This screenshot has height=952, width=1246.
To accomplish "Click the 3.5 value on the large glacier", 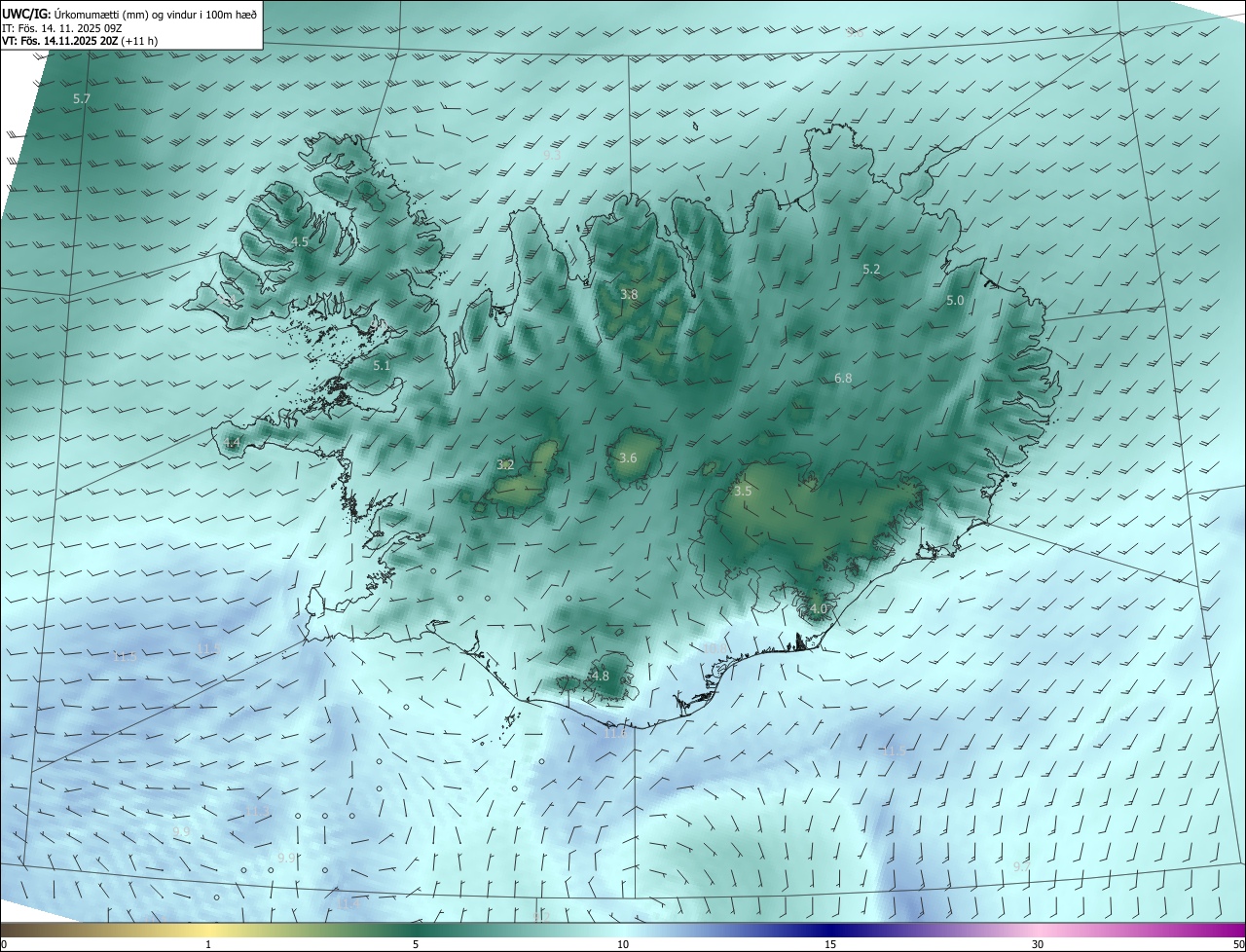I will (743, 492).
